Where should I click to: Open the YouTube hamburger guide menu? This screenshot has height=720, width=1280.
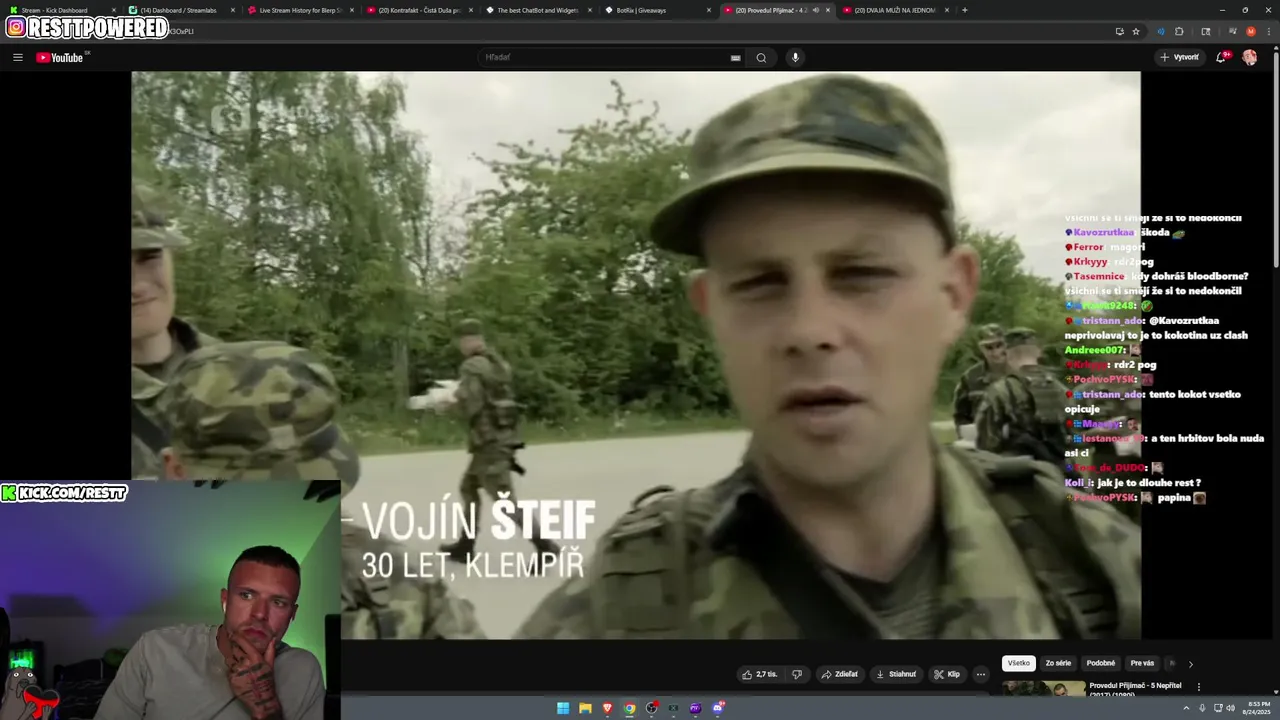pos(17,57)
